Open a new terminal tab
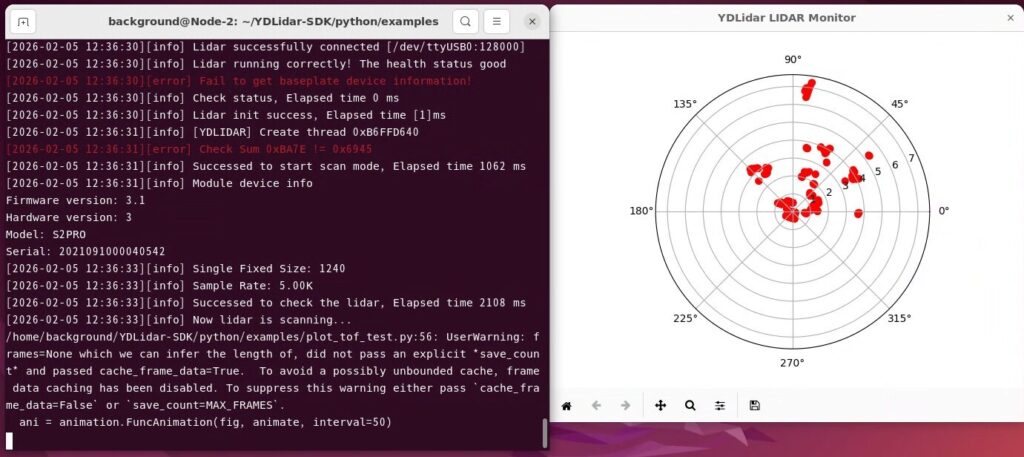Image resolution: width=1024 pixels, height=457 pixels. 25,21
